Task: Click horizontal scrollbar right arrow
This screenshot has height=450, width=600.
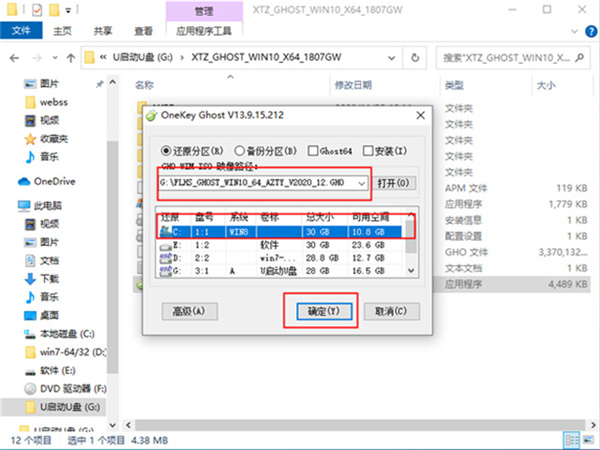Action: [593, 425]
